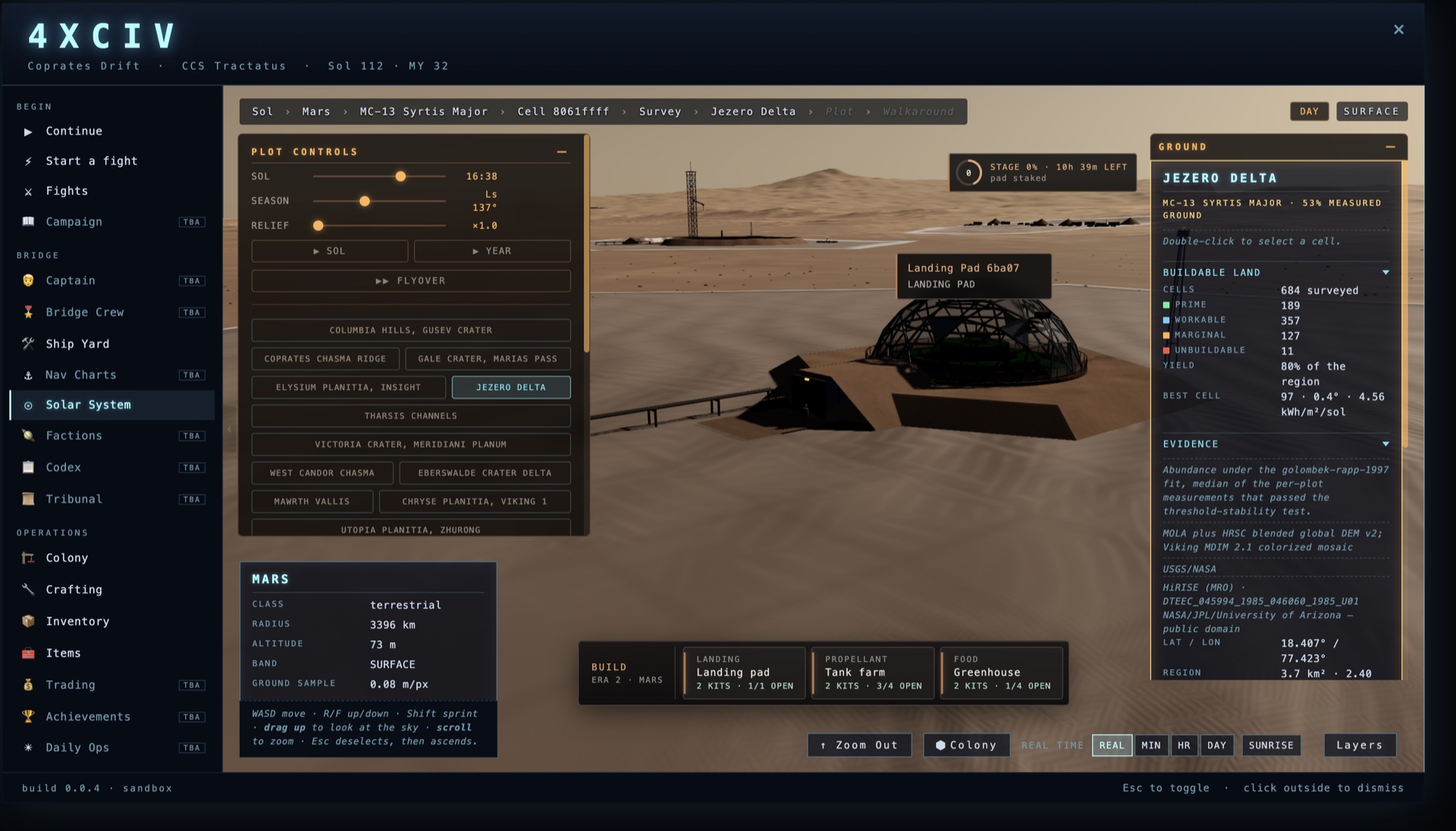Viewport: 1456px width, 831px height.
Task: Click the Nav Charts anchor icon
Action: click(x=28, y=375)
